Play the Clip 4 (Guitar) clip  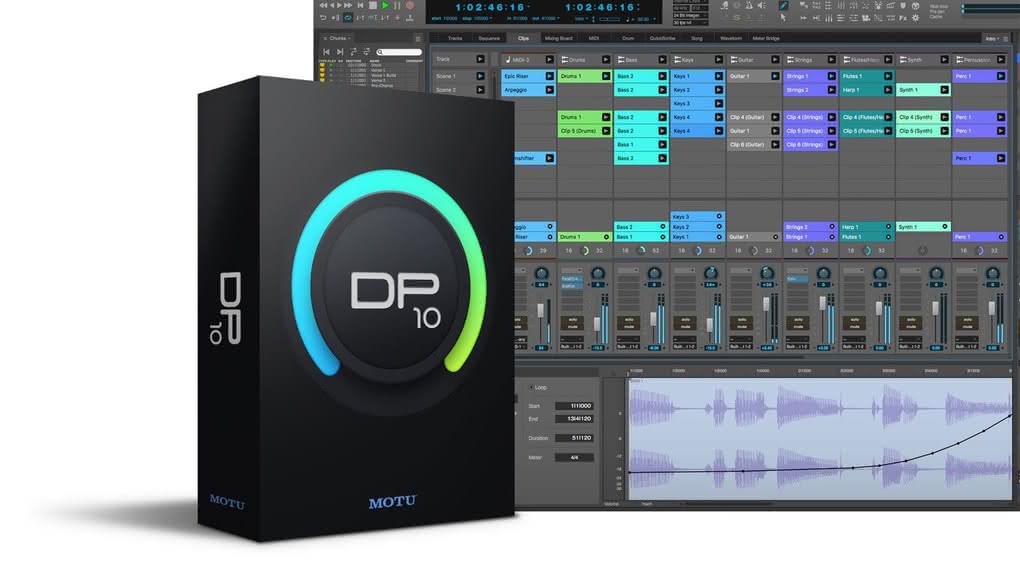coord(775,117)
